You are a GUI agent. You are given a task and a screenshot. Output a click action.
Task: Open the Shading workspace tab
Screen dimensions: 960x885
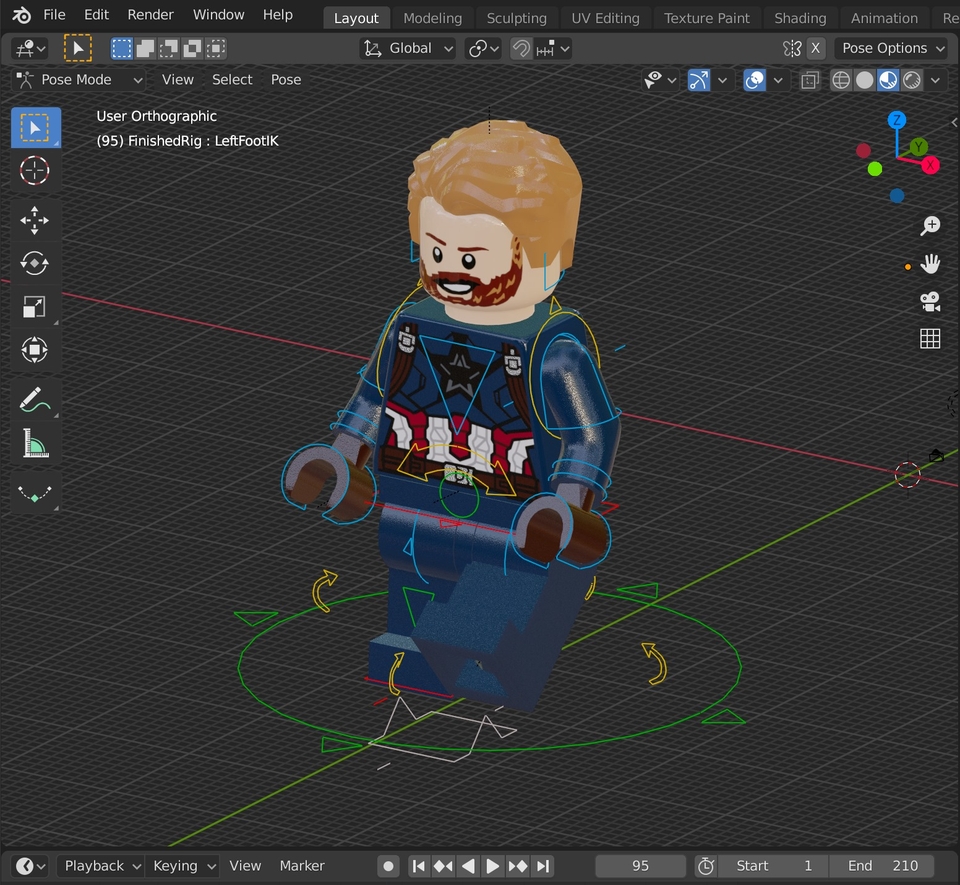[x=800, y=18]
